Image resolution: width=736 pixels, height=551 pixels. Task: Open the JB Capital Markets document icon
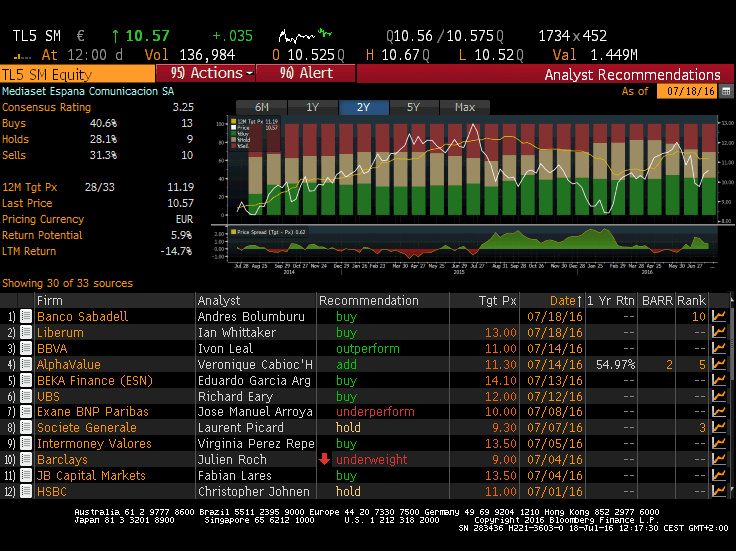click(x=26, y=475)
